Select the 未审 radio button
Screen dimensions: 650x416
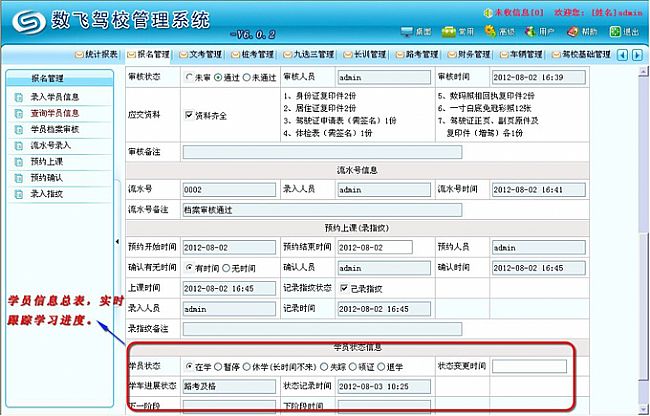tap(189, 77)
